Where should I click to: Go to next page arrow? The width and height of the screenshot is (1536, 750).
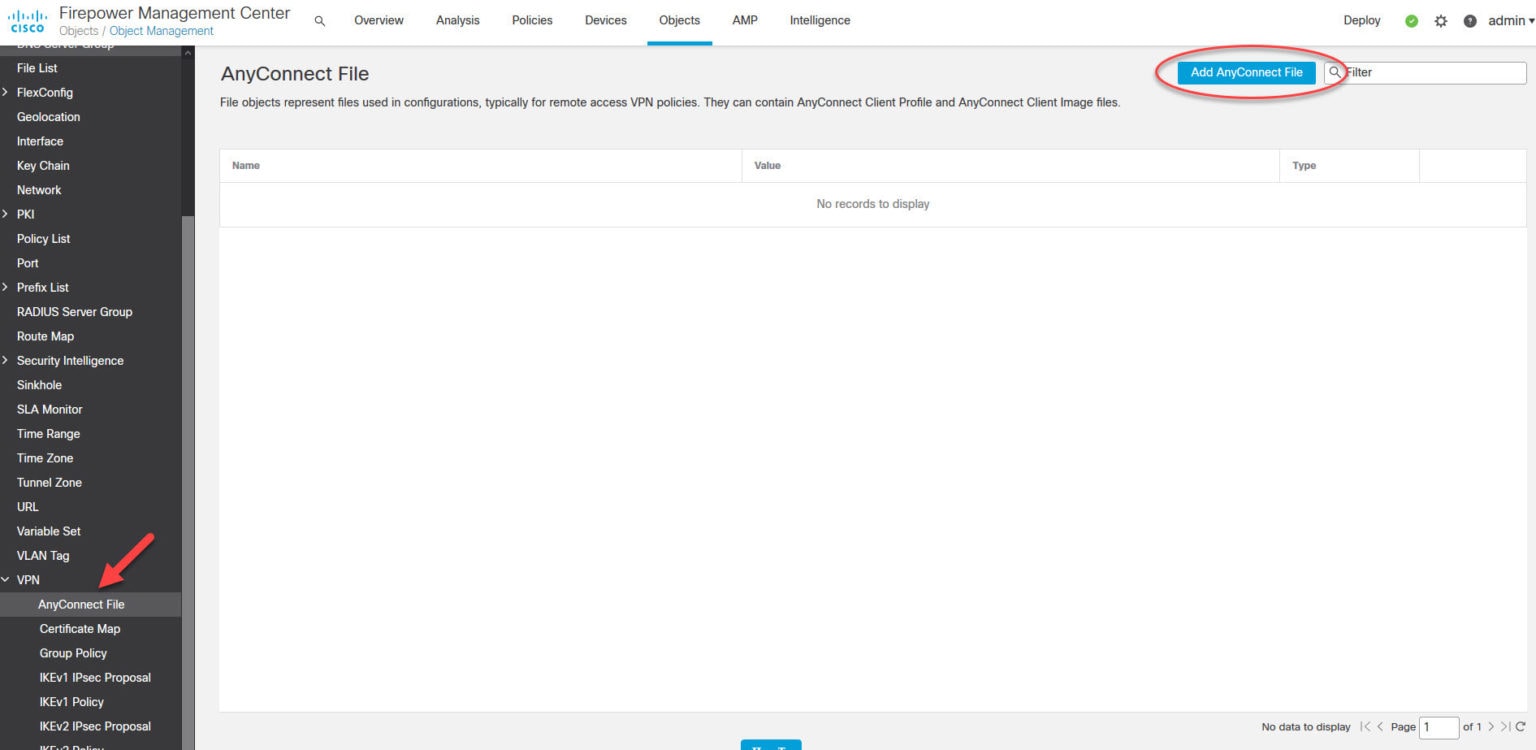point(1491,727)
